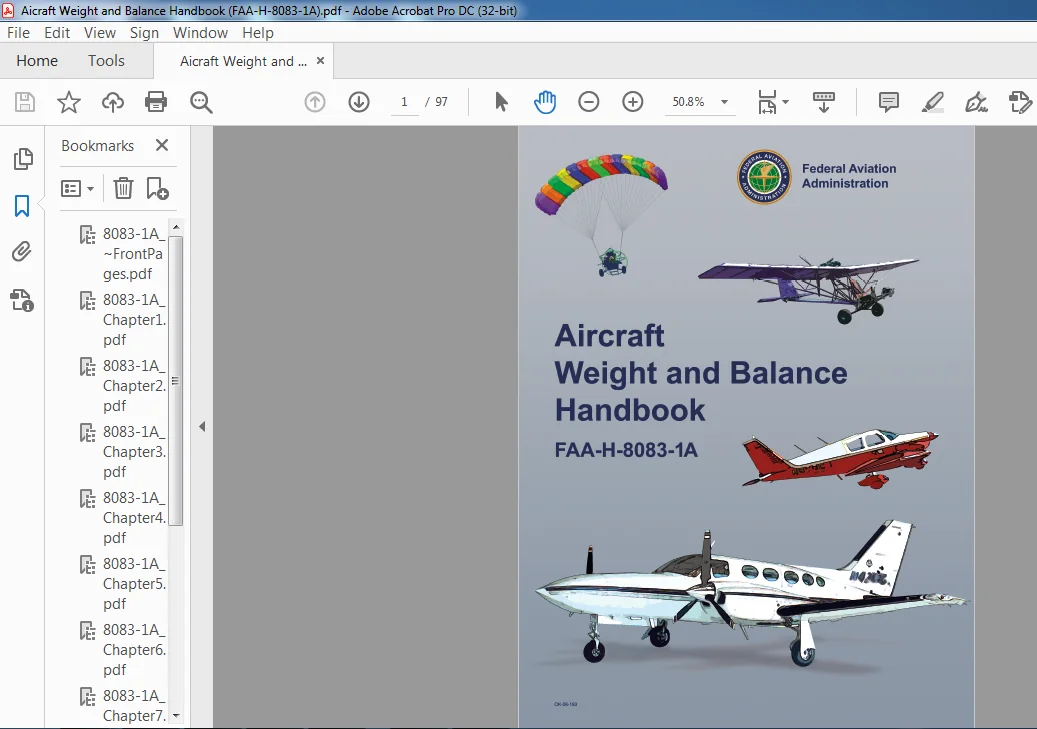Open the Window menu
1037x729 pixels.
(x=200, y=32)
